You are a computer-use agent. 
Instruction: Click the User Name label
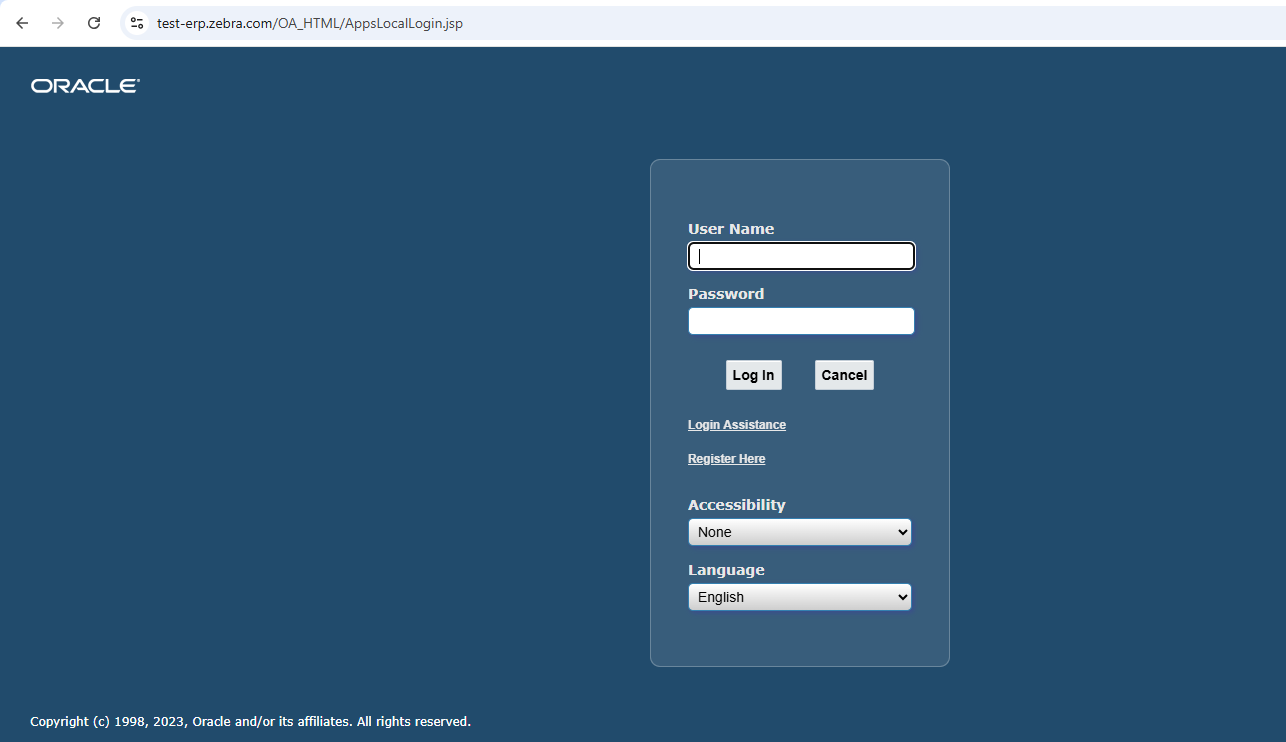coord(730,229)
